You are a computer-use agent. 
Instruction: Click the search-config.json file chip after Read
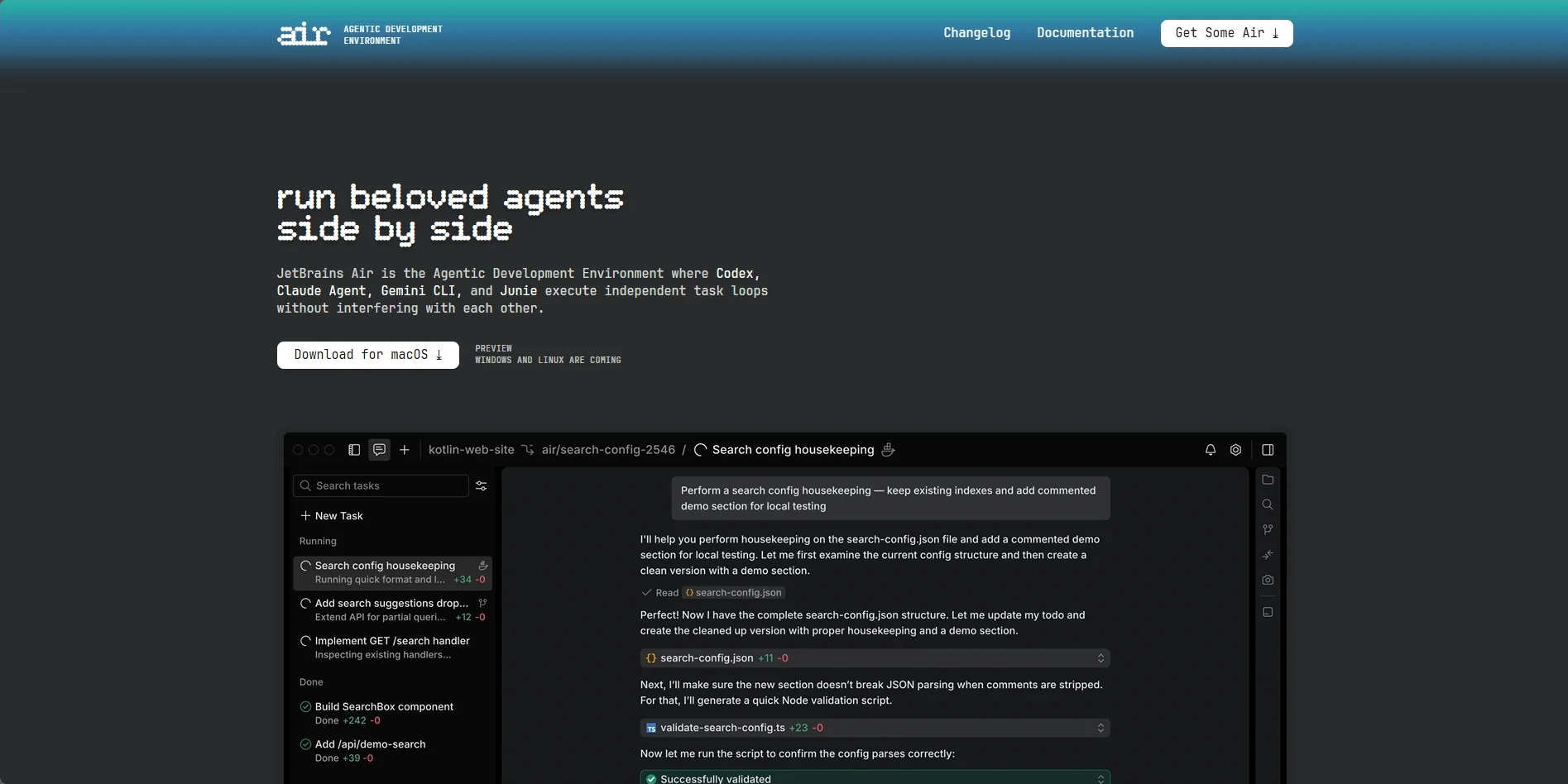tap(733, 593)
